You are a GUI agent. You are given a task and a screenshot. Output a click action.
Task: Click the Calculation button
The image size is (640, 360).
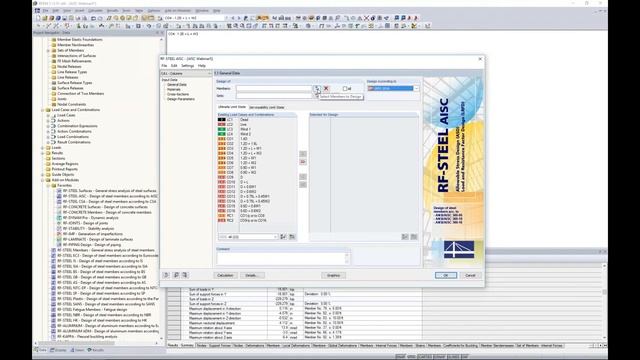pyautogui.click(x=225, y=276)
